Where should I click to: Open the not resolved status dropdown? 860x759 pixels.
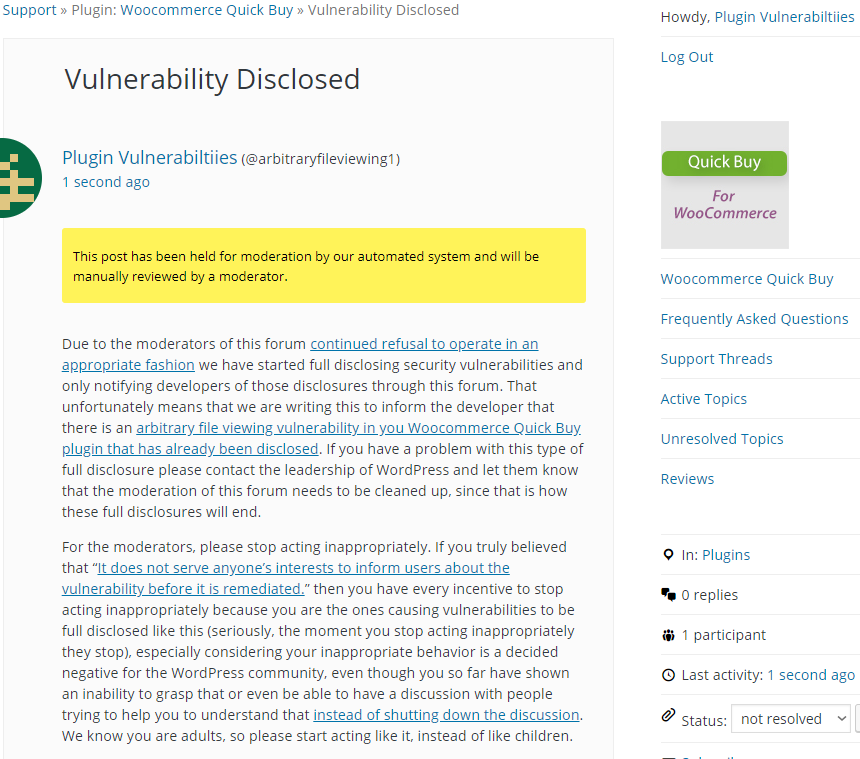[790, 718]
